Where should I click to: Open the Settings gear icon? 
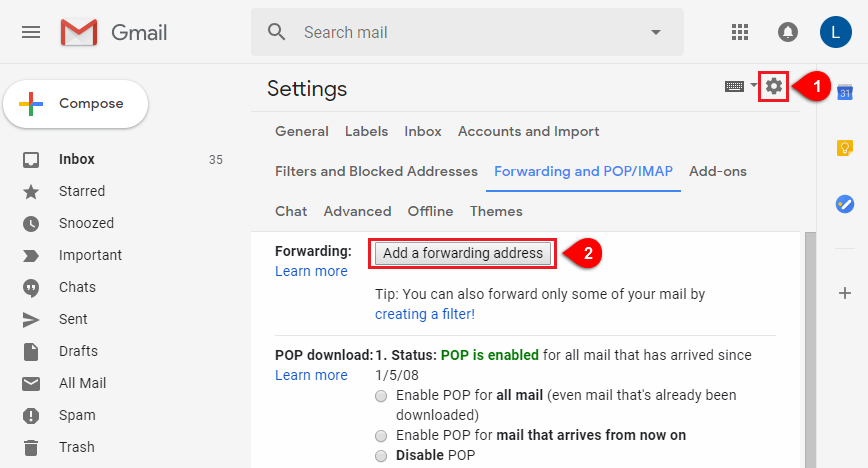coord(774,86)
